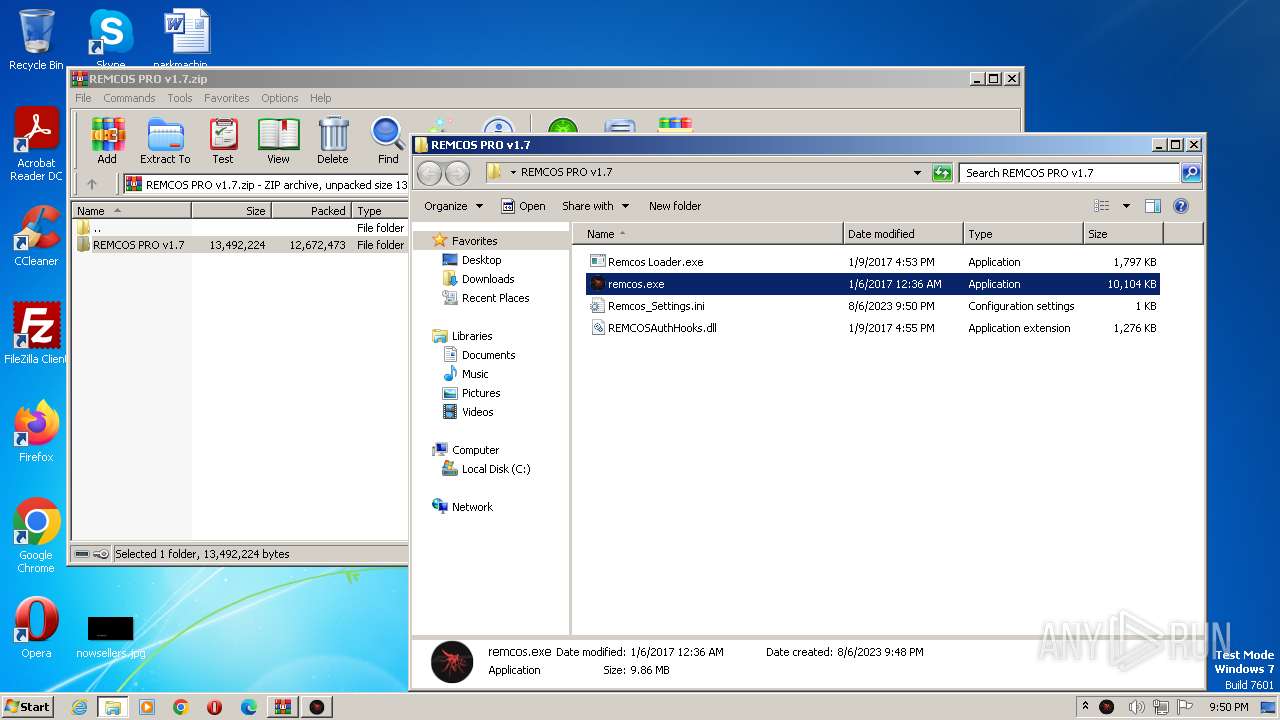The image size is (1280, 720).
Task: Select the REMCOSAuthHooks.dll file
Action: pos(873,328)
